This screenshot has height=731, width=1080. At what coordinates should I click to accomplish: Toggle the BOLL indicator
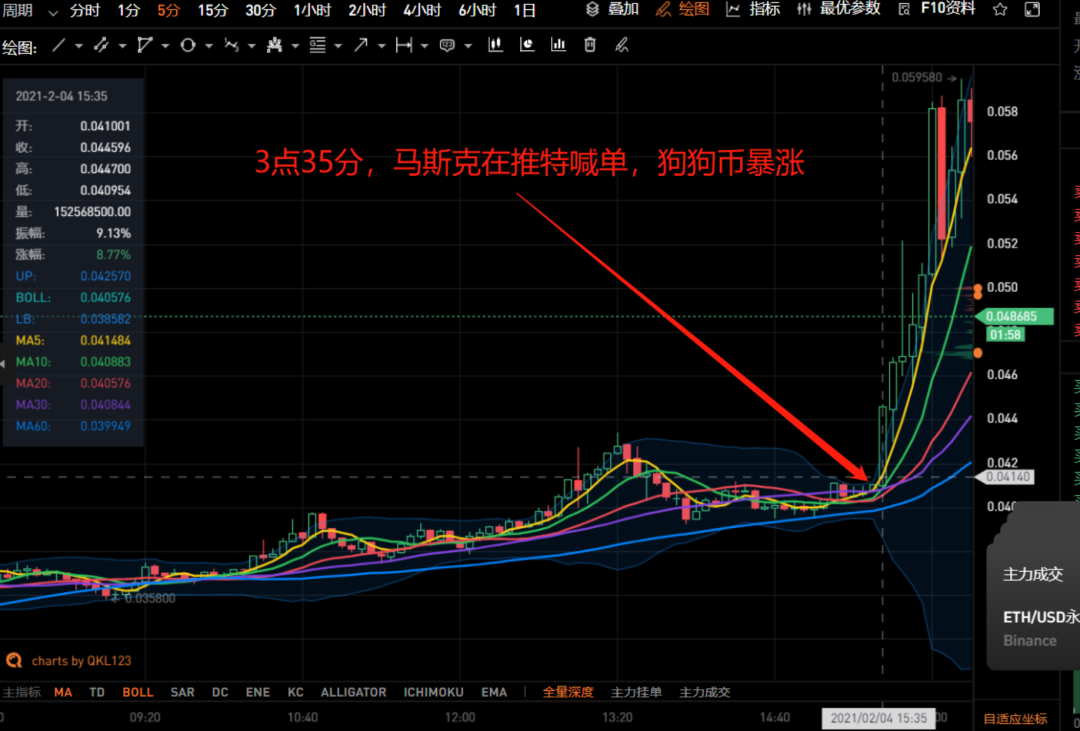click(x=138, y=692)
